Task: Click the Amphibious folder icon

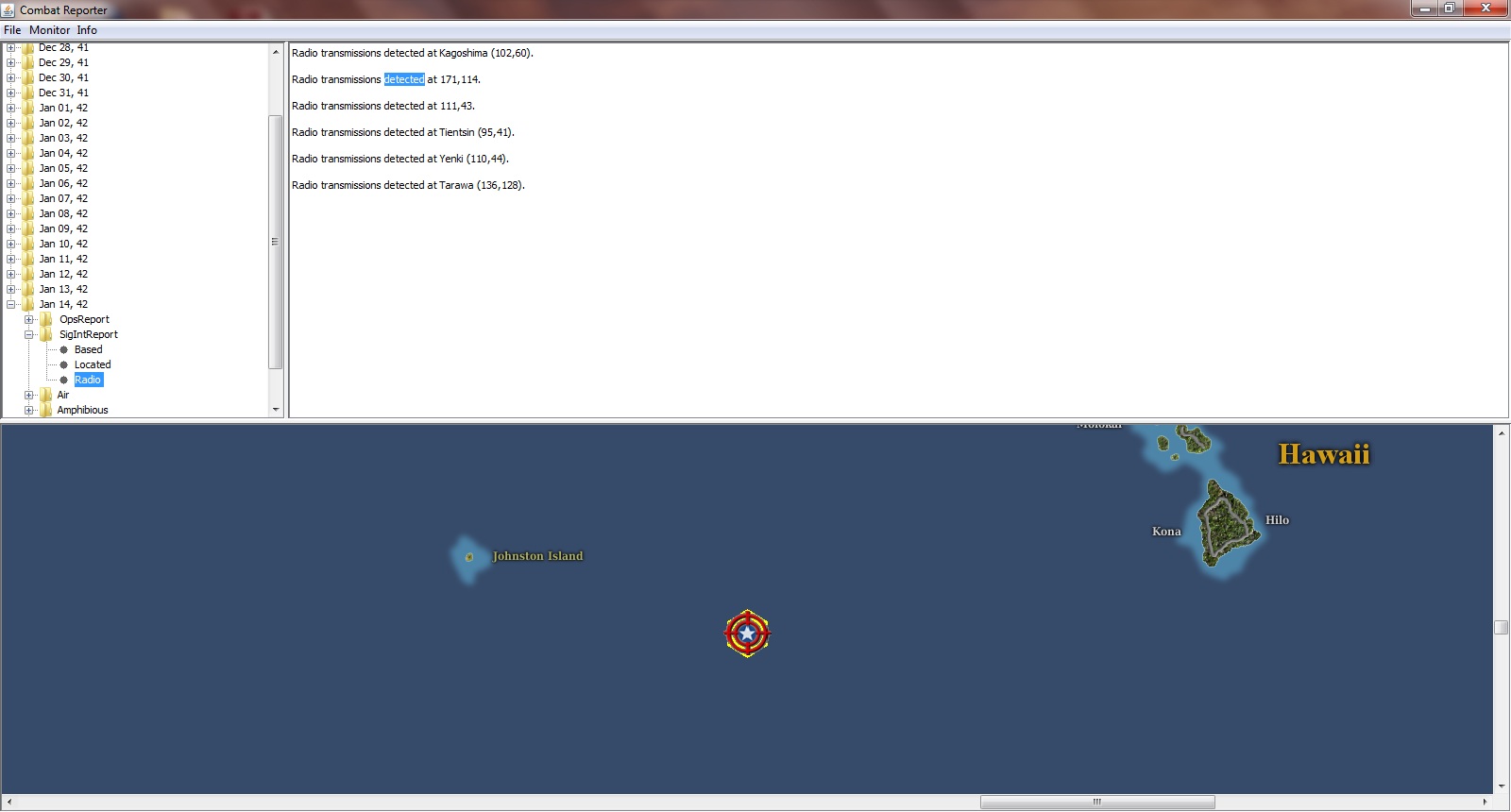Action: point(45,410)
